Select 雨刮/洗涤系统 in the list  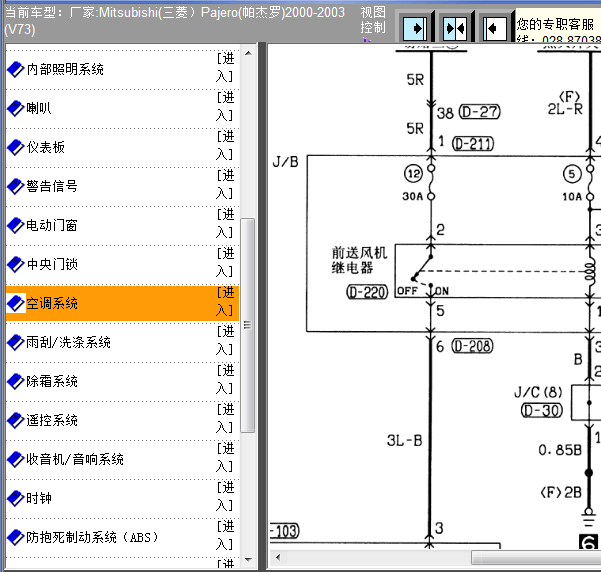(68, 342)
